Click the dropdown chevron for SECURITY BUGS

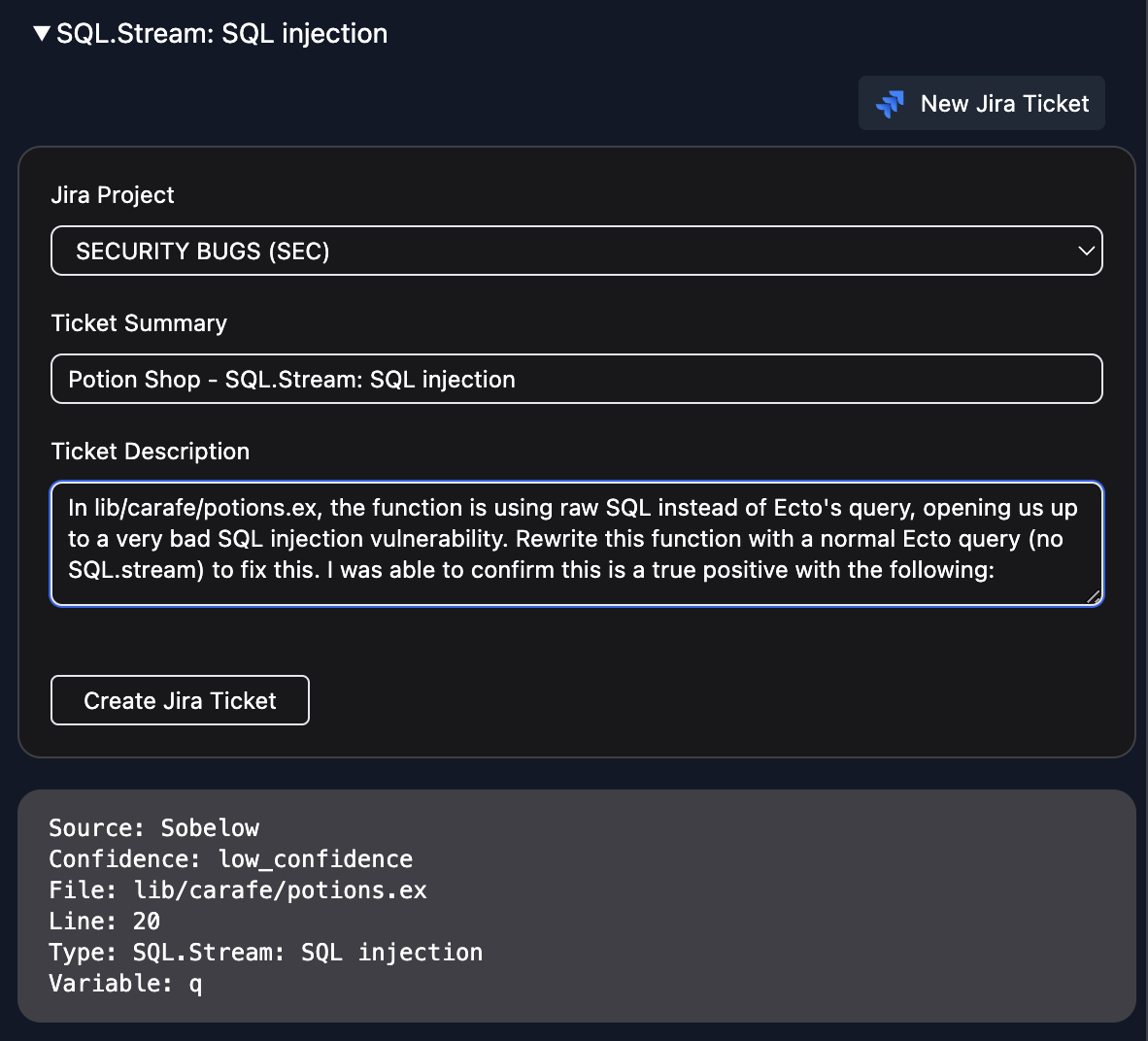click(x=1086, y=252)
